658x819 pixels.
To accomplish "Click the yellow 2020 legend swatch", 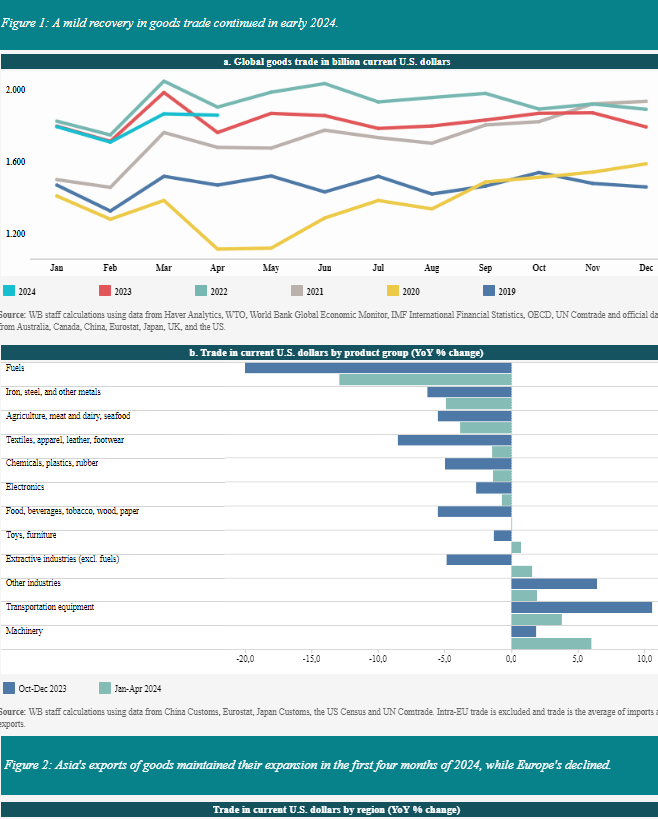I will pyautogui.click(x=392, y=291).
